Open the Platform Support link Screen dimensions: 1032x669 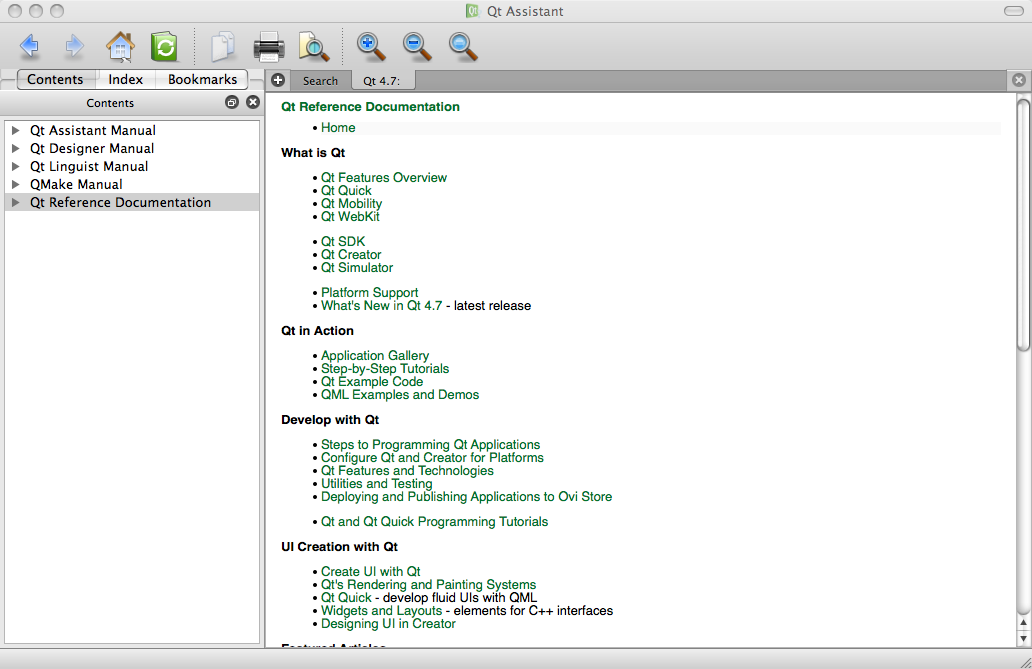pos(369,293)
